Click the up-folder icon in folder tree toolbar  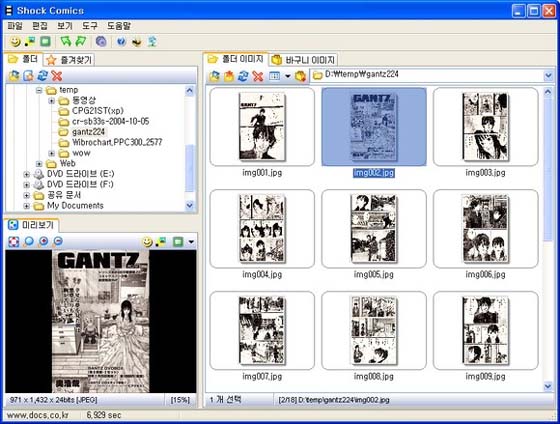coord(14,75)
